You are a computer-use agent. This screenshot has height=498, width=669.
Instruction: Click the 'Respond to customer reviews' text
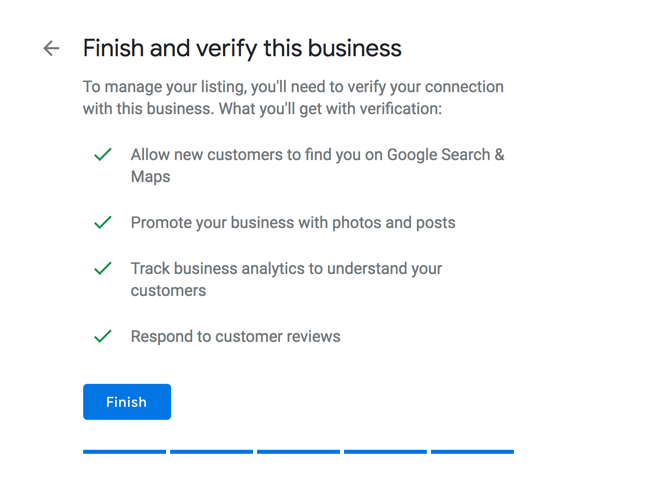[x=236, y=337]
